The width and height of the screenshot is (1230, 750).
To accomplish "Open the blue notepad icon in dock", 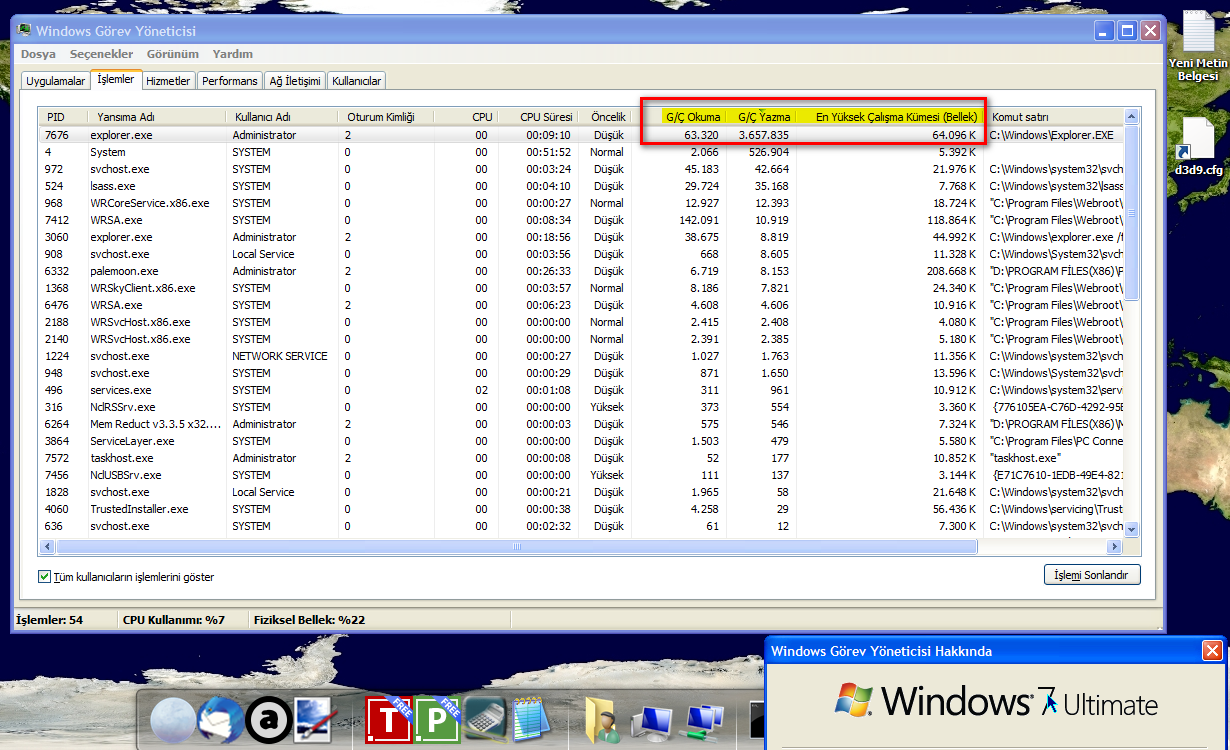I will tap(532, 720).
